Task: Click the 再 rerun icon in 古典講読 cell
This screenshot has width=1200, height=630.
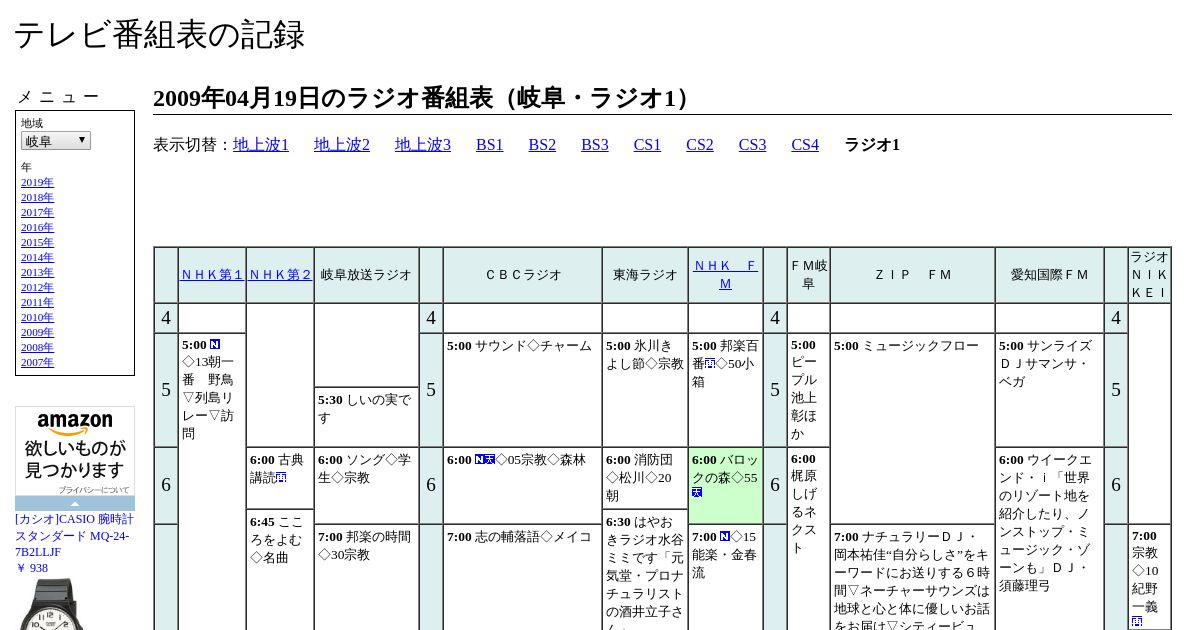Action: (281, 478)
